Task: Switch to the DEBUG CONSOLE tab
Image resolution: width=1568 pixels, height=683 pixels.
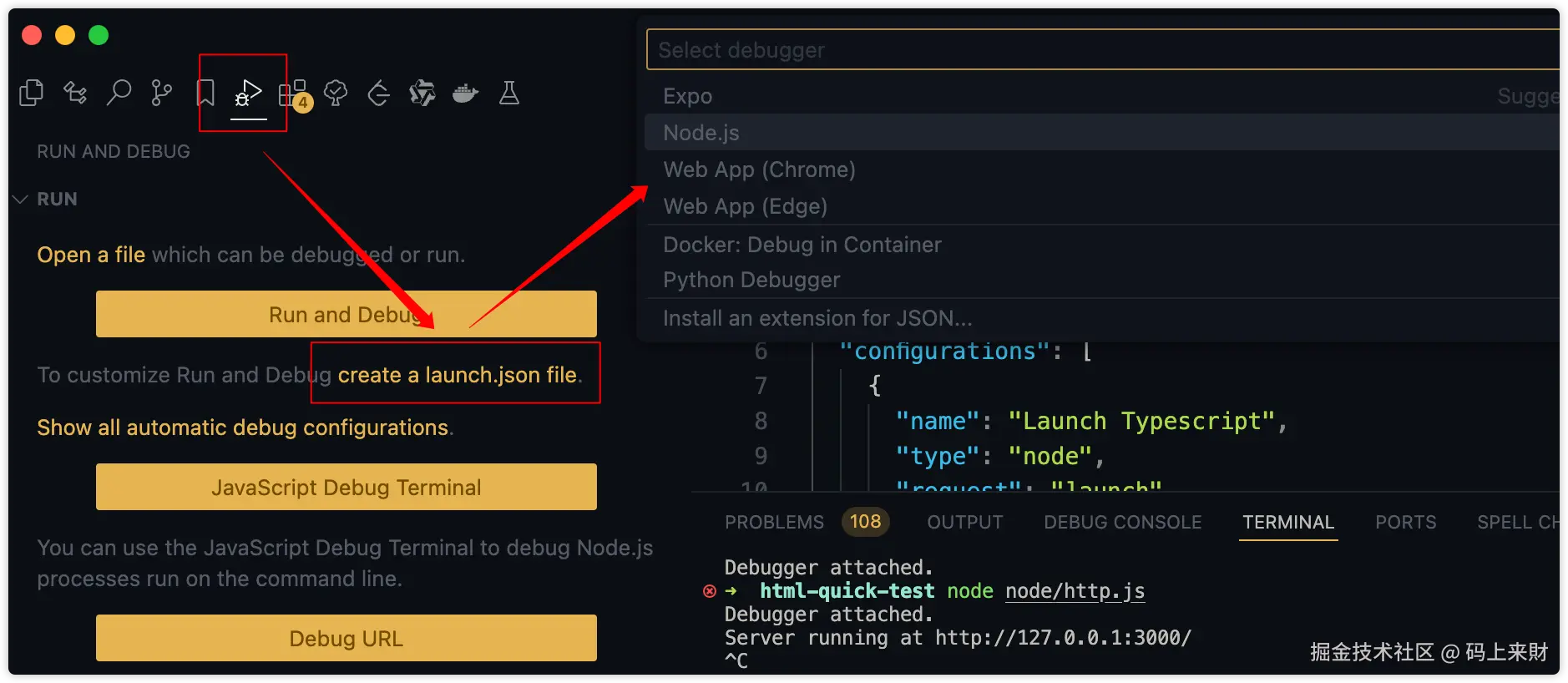Action: tap(1122, 522)
